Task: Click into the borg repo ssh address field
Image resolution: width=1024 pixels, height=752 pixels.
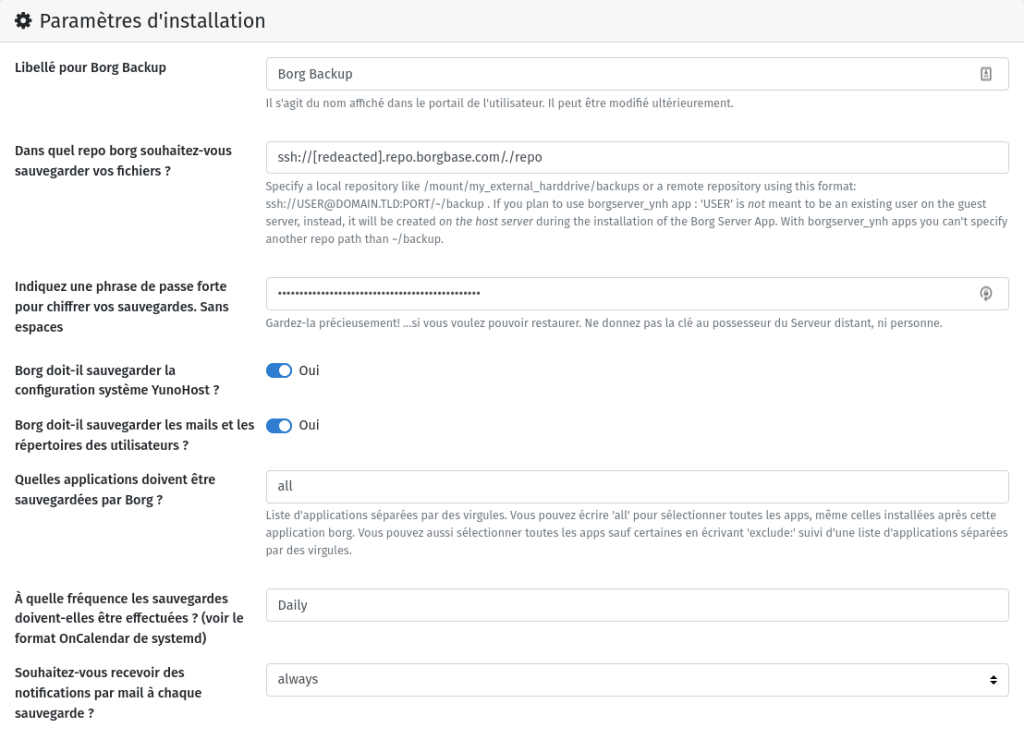Action: [x=637, y=157]
